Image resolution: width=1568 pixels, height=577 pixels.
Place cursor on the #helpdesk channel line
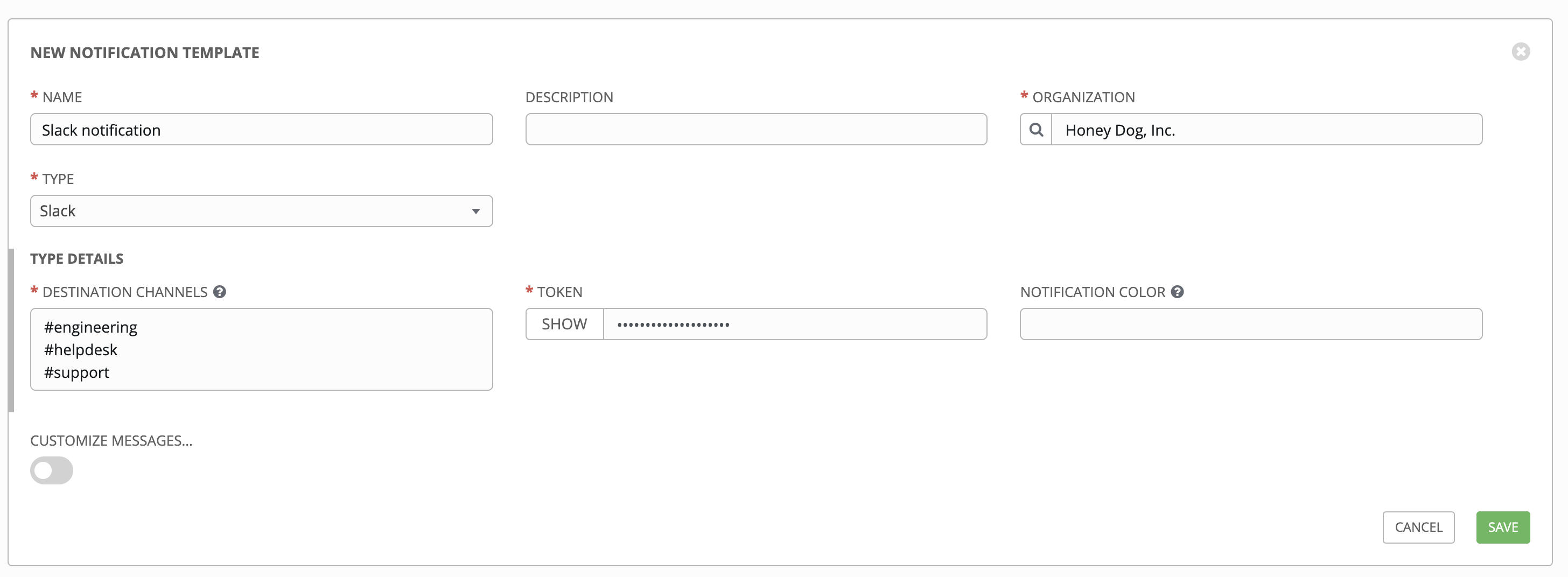(81, 350)
